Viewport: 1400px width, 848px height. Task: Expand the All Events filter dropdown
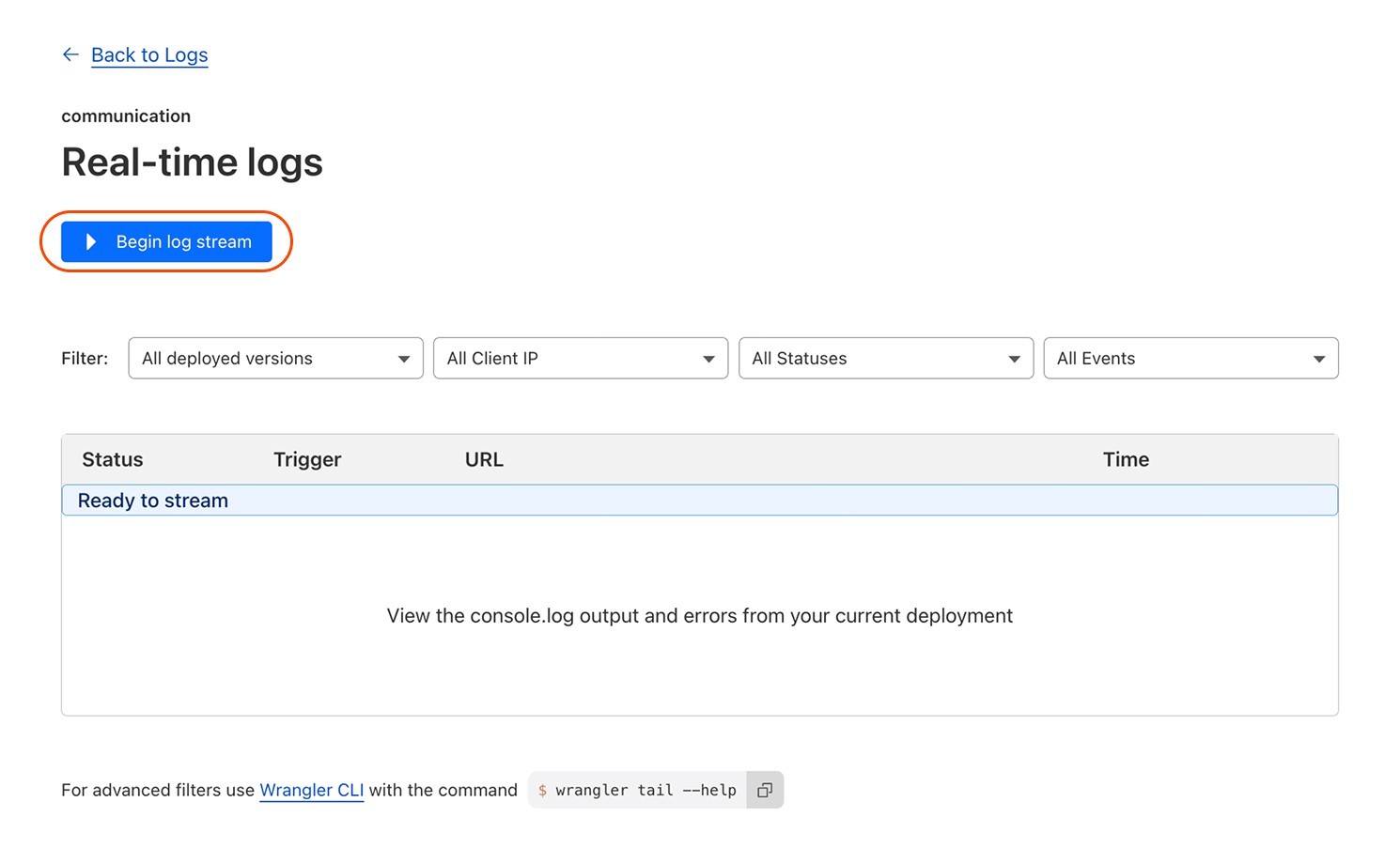click(x=1190, y=358)
